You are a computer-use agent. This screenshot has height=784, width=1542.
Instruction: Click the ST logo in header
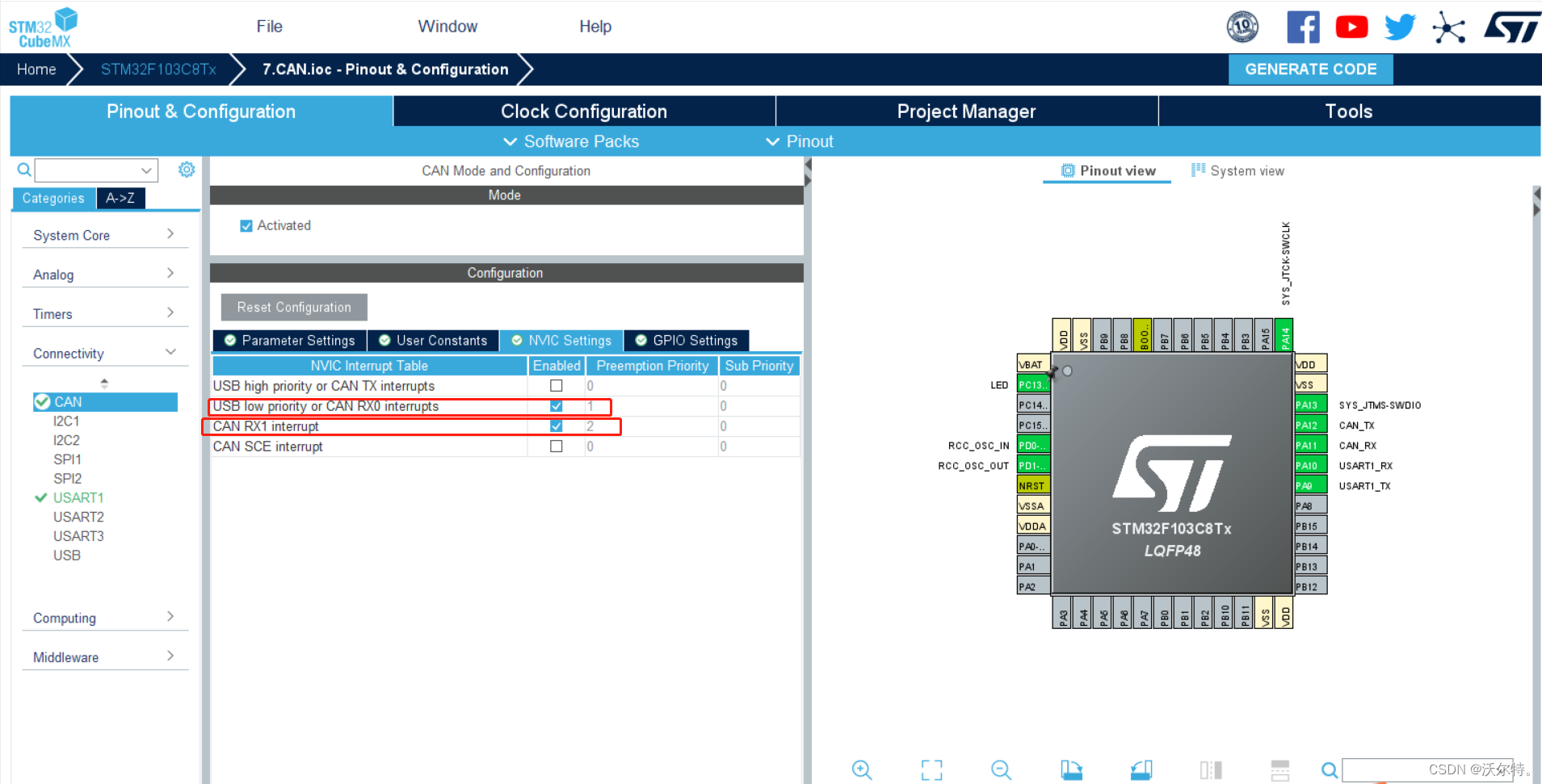[1512, 27]
